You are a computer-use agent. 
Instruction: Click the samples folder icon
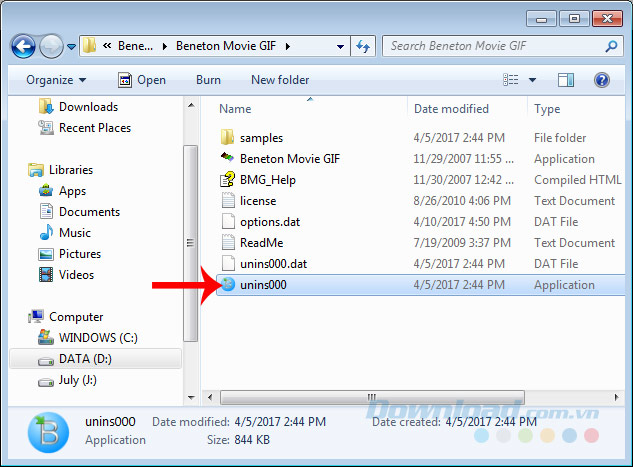228,137
